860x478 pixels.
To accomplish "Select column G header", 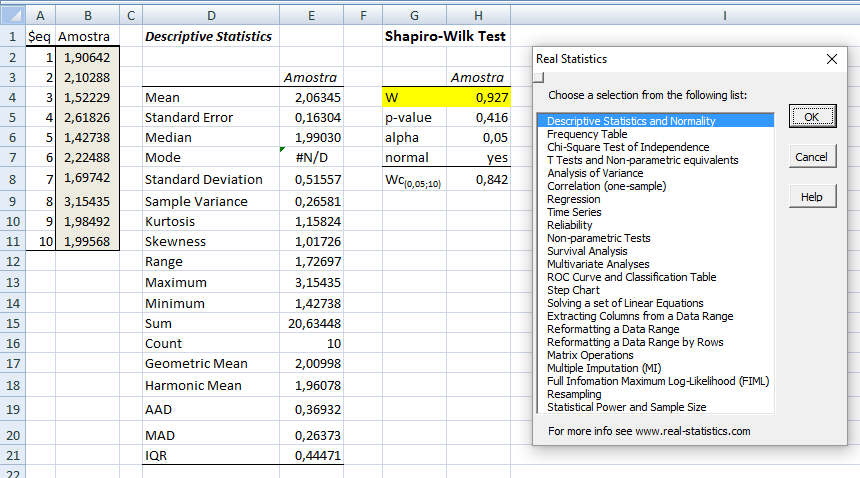I will coord(415,15).
